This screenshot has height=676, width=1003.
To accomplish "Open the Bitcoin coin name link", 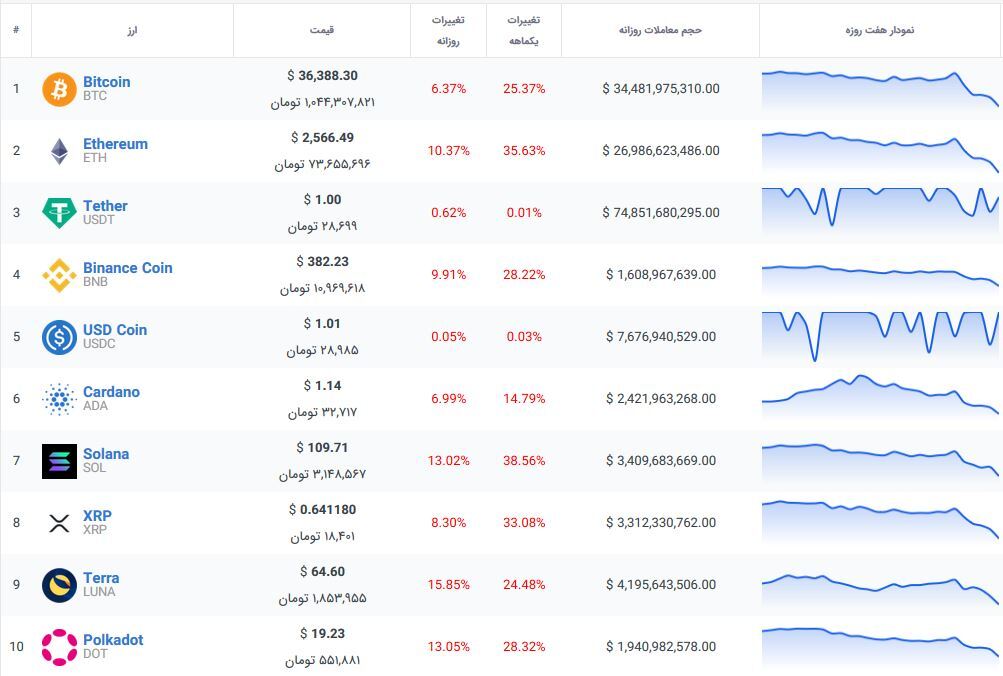I will click(106, 82).
